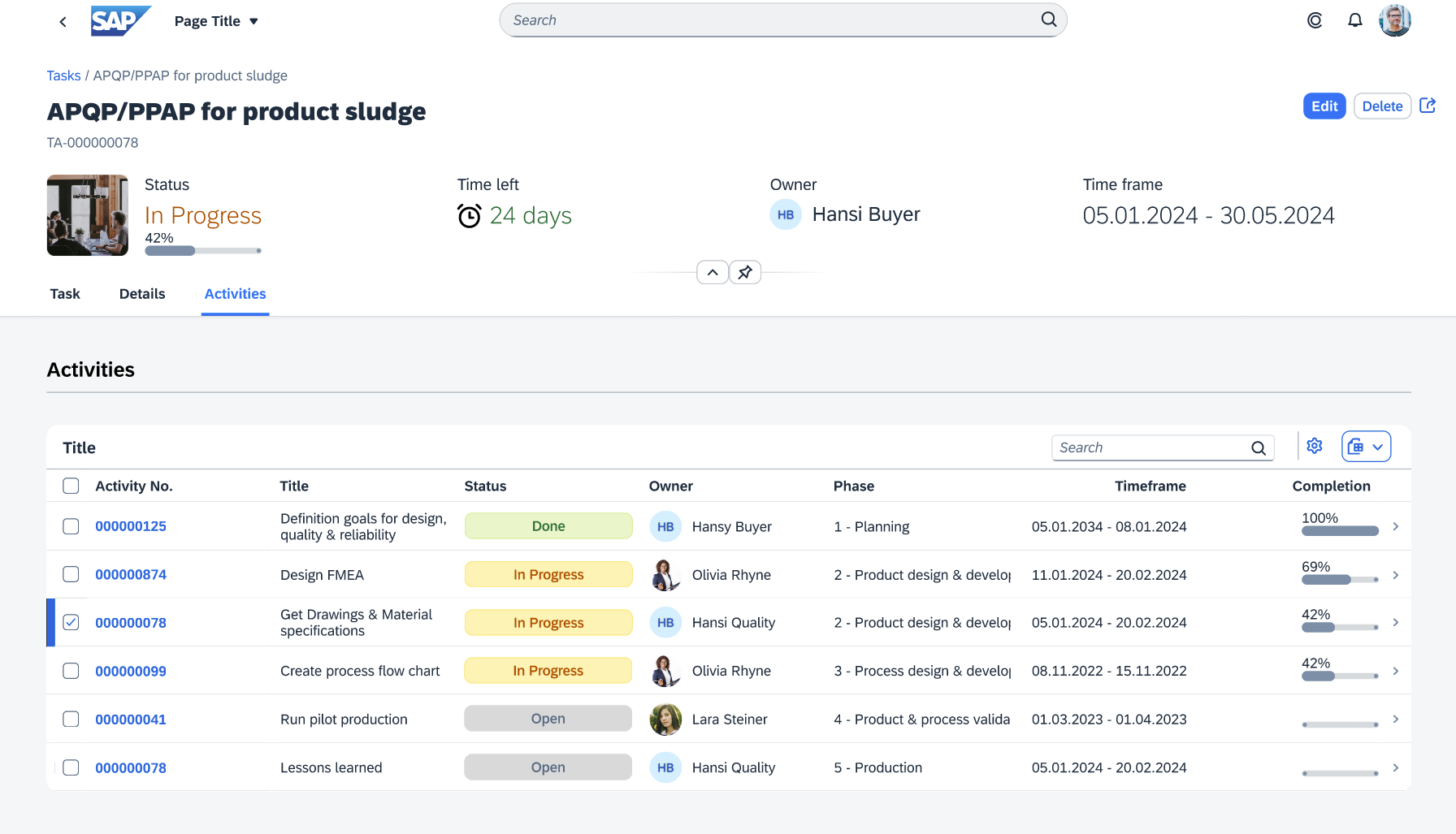Click the back navigation arrow

(63, 20)
